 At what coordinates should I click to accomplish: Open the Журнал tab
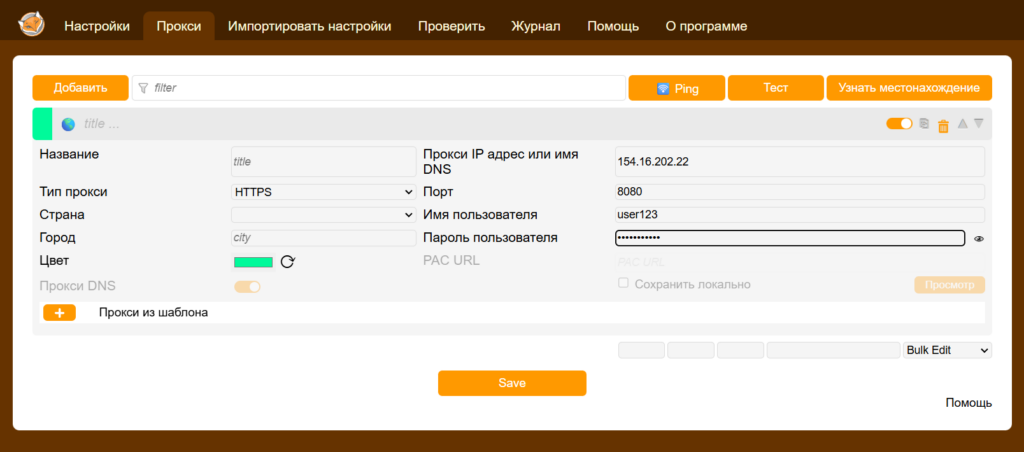coord(536,27)
